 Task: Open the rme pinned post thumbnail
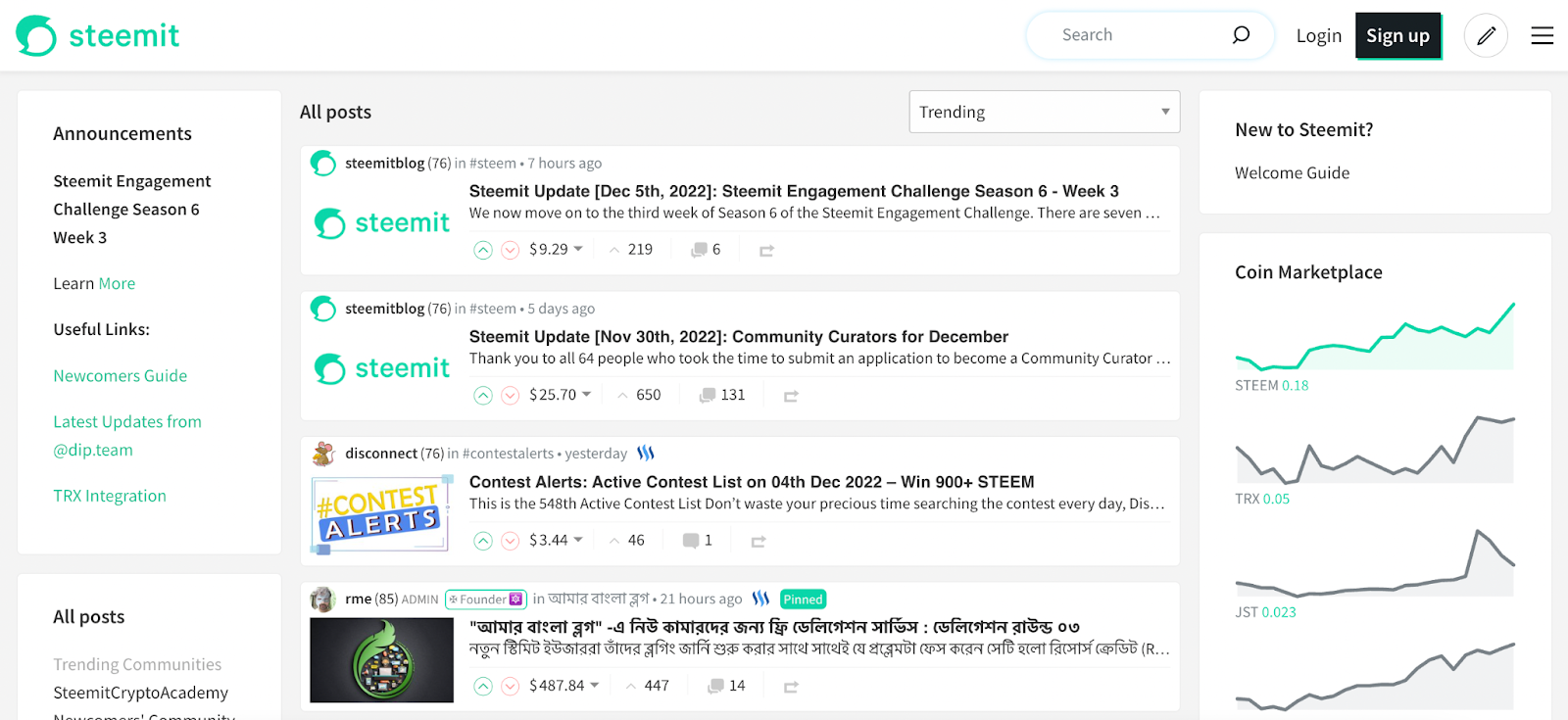point(382,660)
